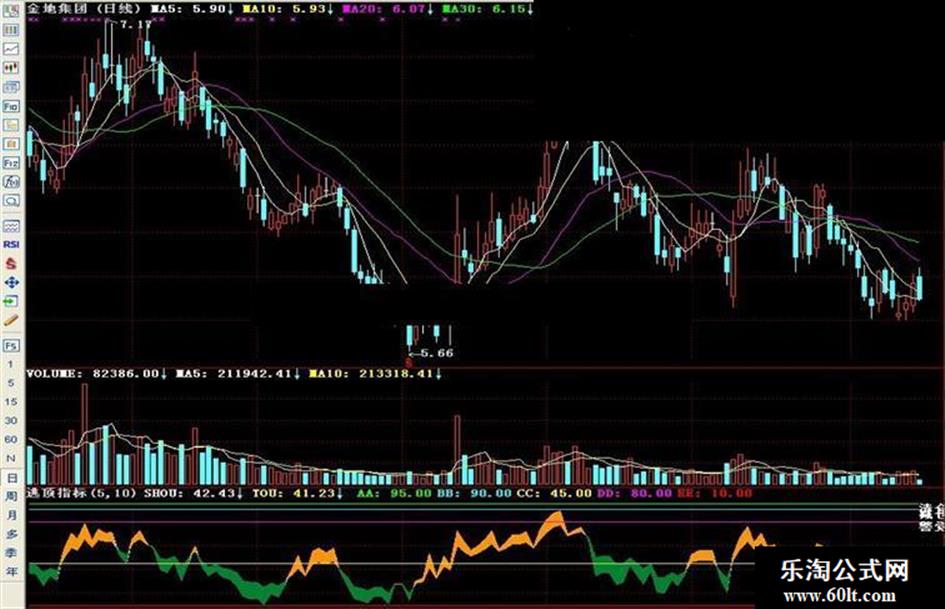The image size is (945, 609).
Task: Select the pencil drawing tool icon
Action: coord(11,320)
